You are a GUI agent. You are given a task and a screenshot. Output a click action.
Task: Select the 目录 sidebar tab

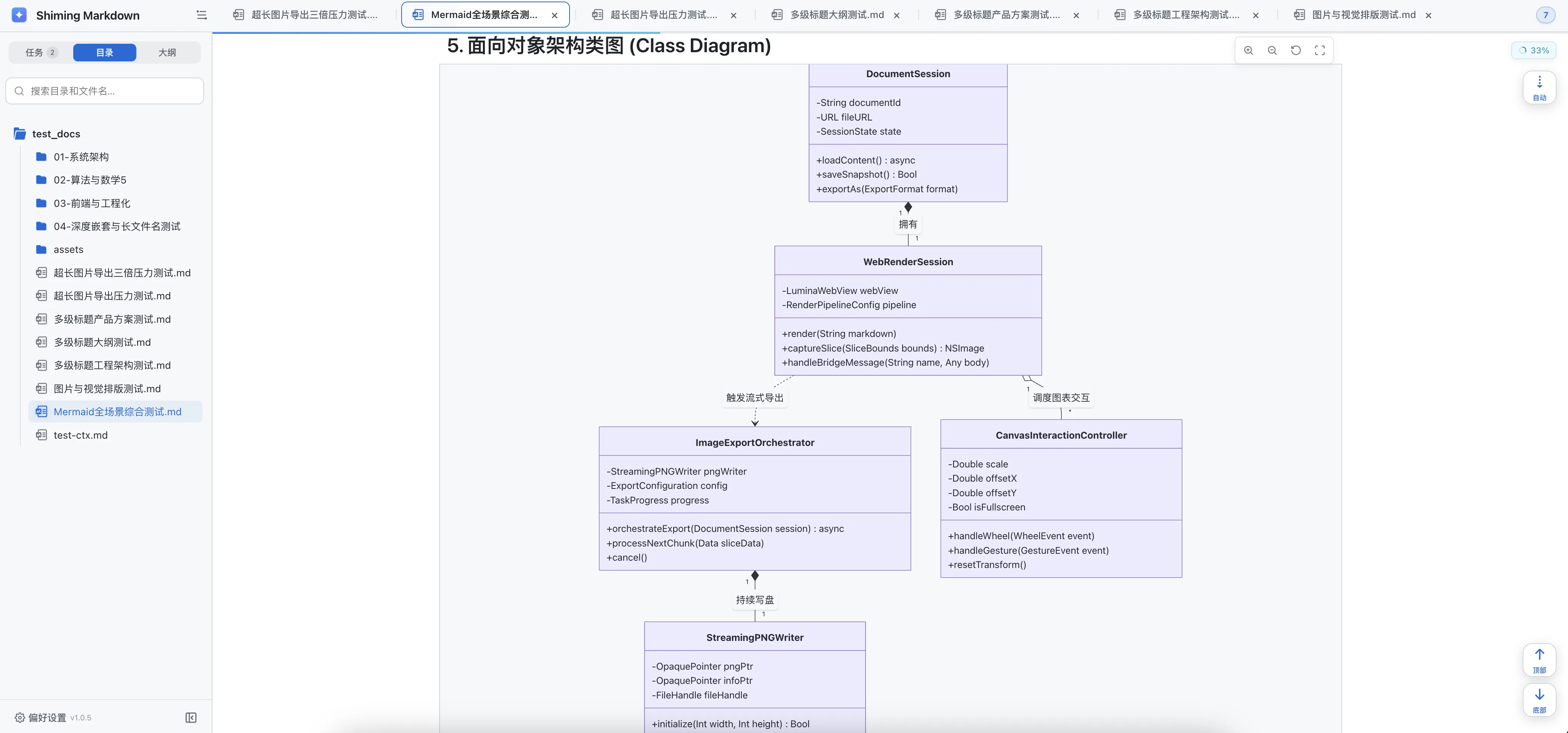click(105, 52)
